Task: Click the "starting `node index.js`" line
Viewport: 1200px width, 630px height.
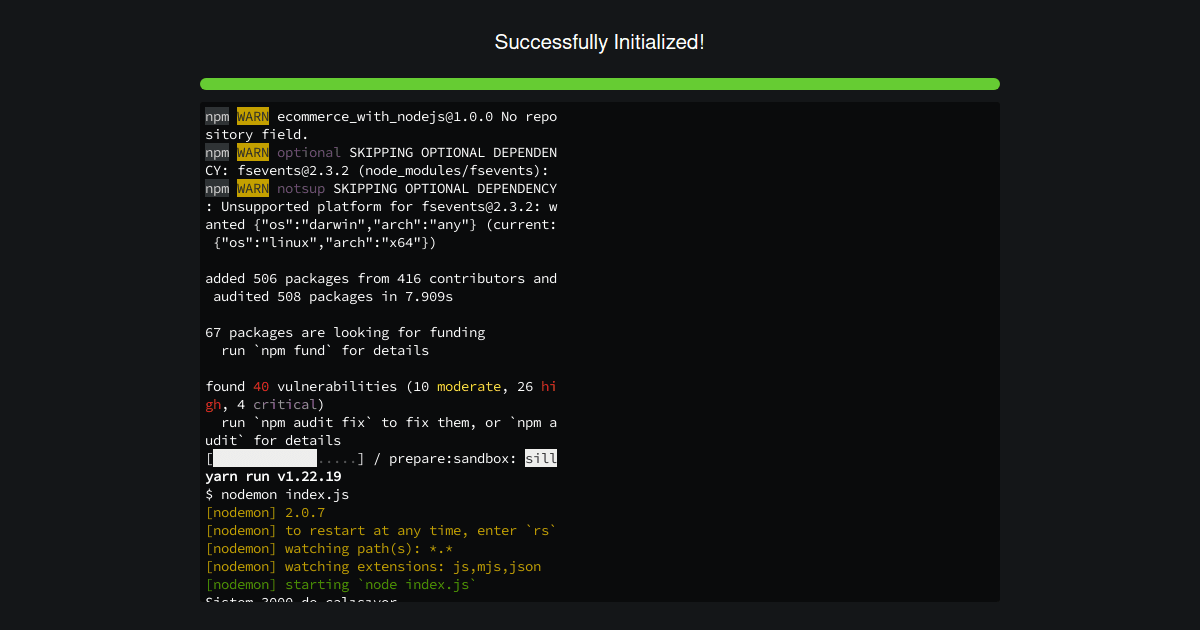Action: (341, 584)
